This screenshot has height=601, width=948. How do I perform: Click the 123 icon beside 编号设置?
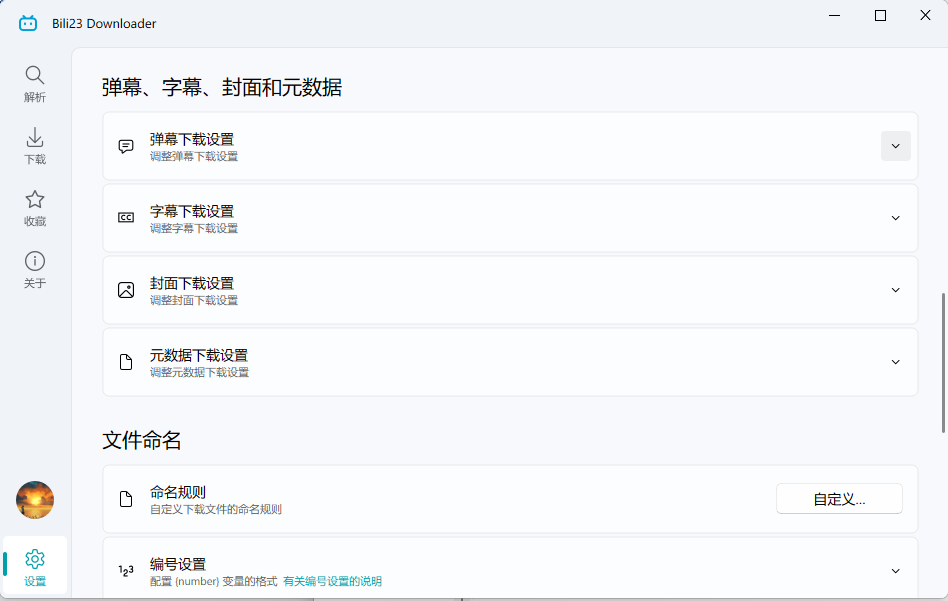click(126, 570)
